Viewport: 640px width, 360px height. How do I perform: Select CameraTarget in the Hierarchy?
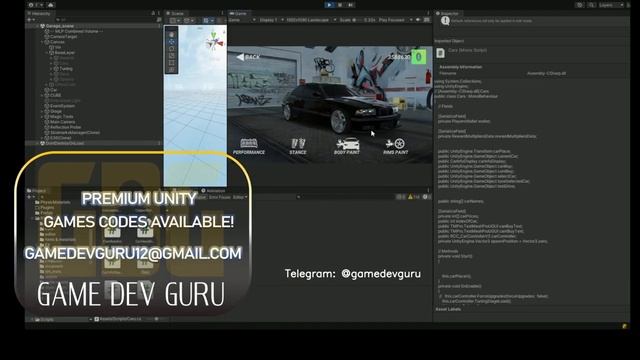64,36
